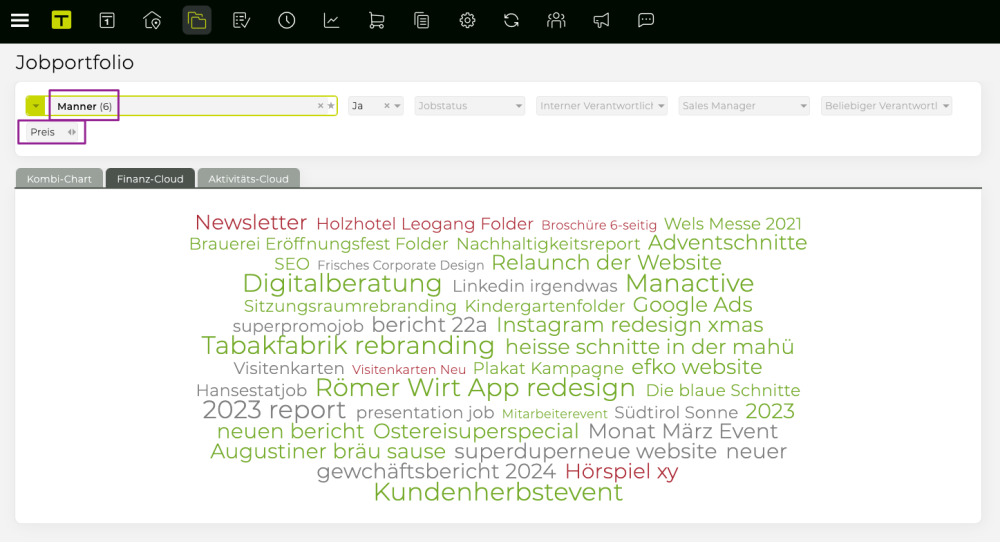Click Visitenkarten Neu in red
This screenshot has height=542, width=1000.
pos(409,370)
